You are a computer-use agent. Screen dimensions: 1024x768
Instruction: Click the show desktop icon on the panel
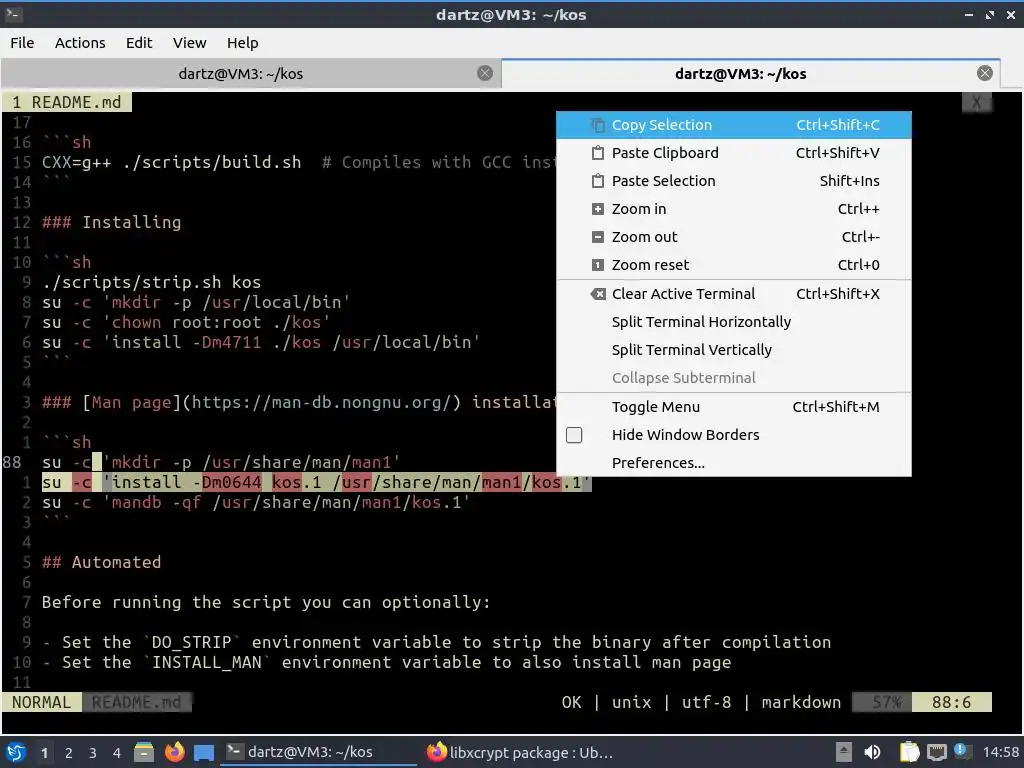tap(204, 752)
